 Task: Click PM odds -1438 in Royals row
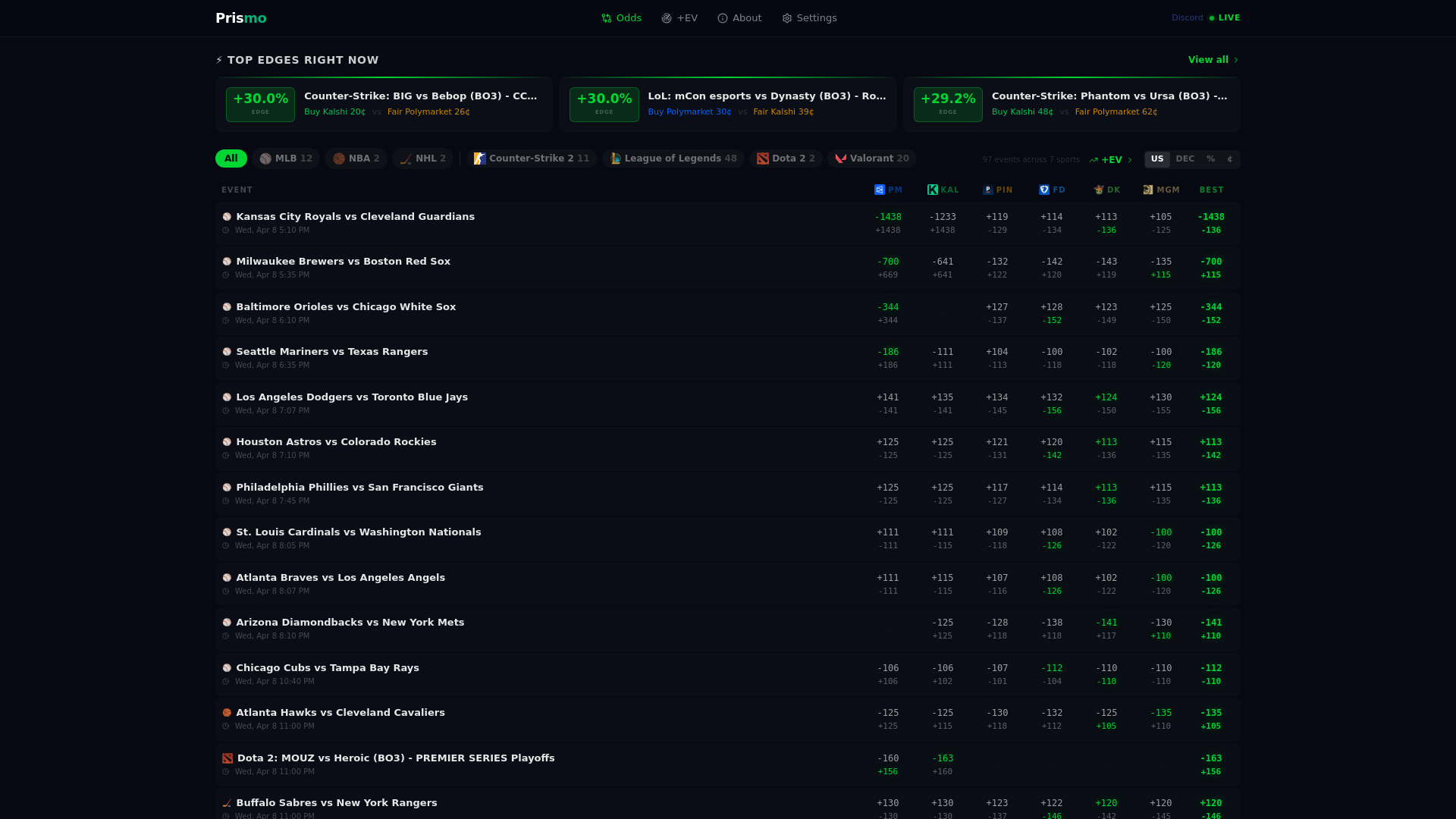click(x=888, y=217)
